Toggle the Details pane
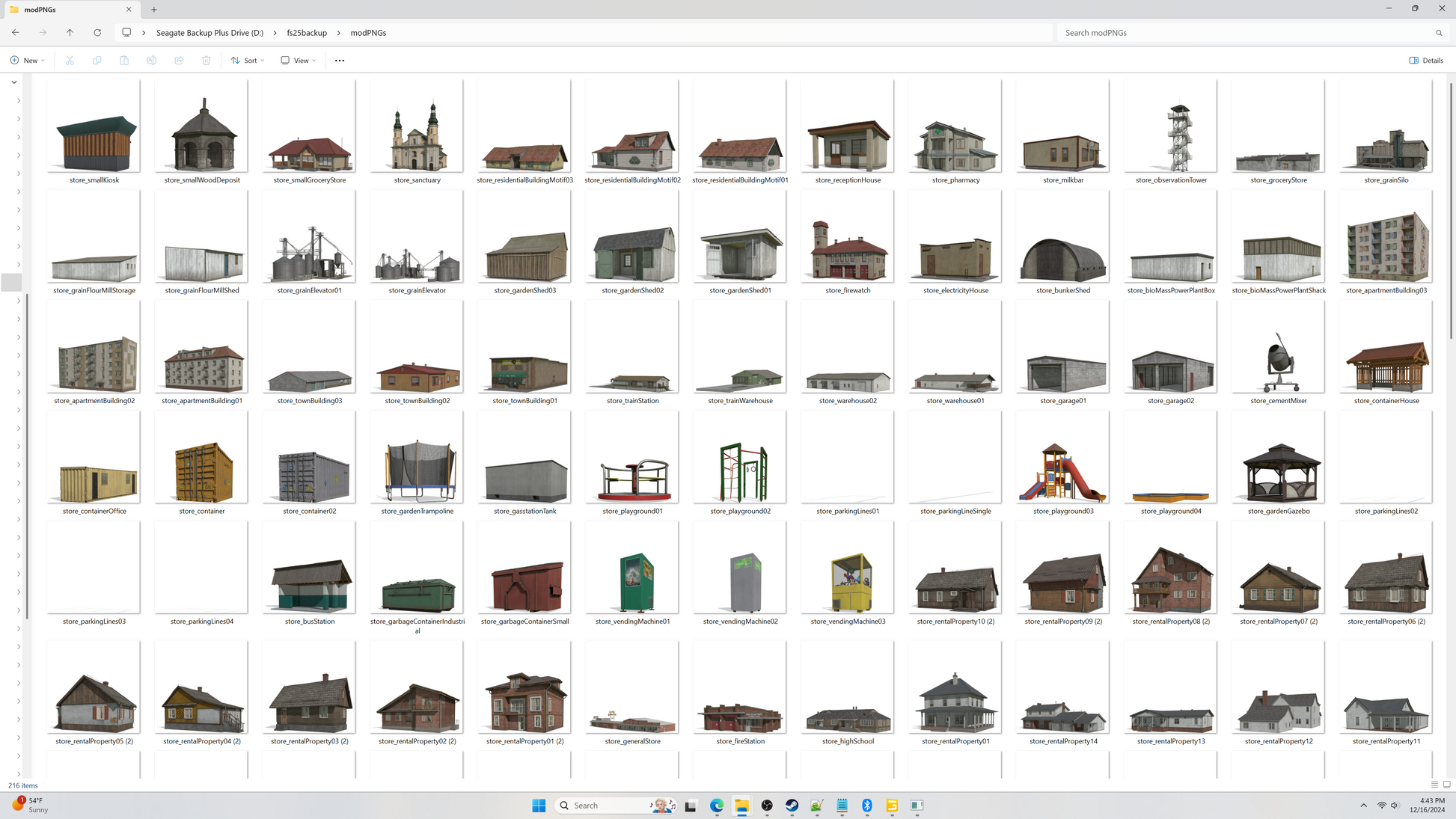 [x=1426, y=61]
